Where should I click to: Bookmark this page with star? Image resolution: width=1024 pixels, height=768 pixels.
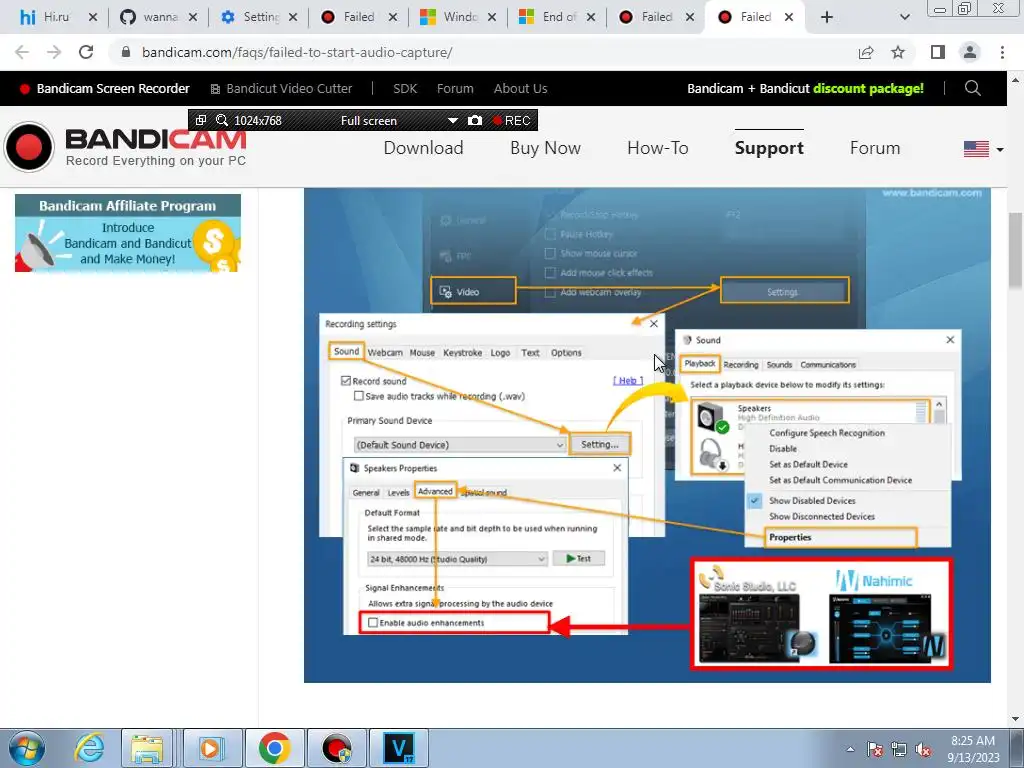coord(898,52)
